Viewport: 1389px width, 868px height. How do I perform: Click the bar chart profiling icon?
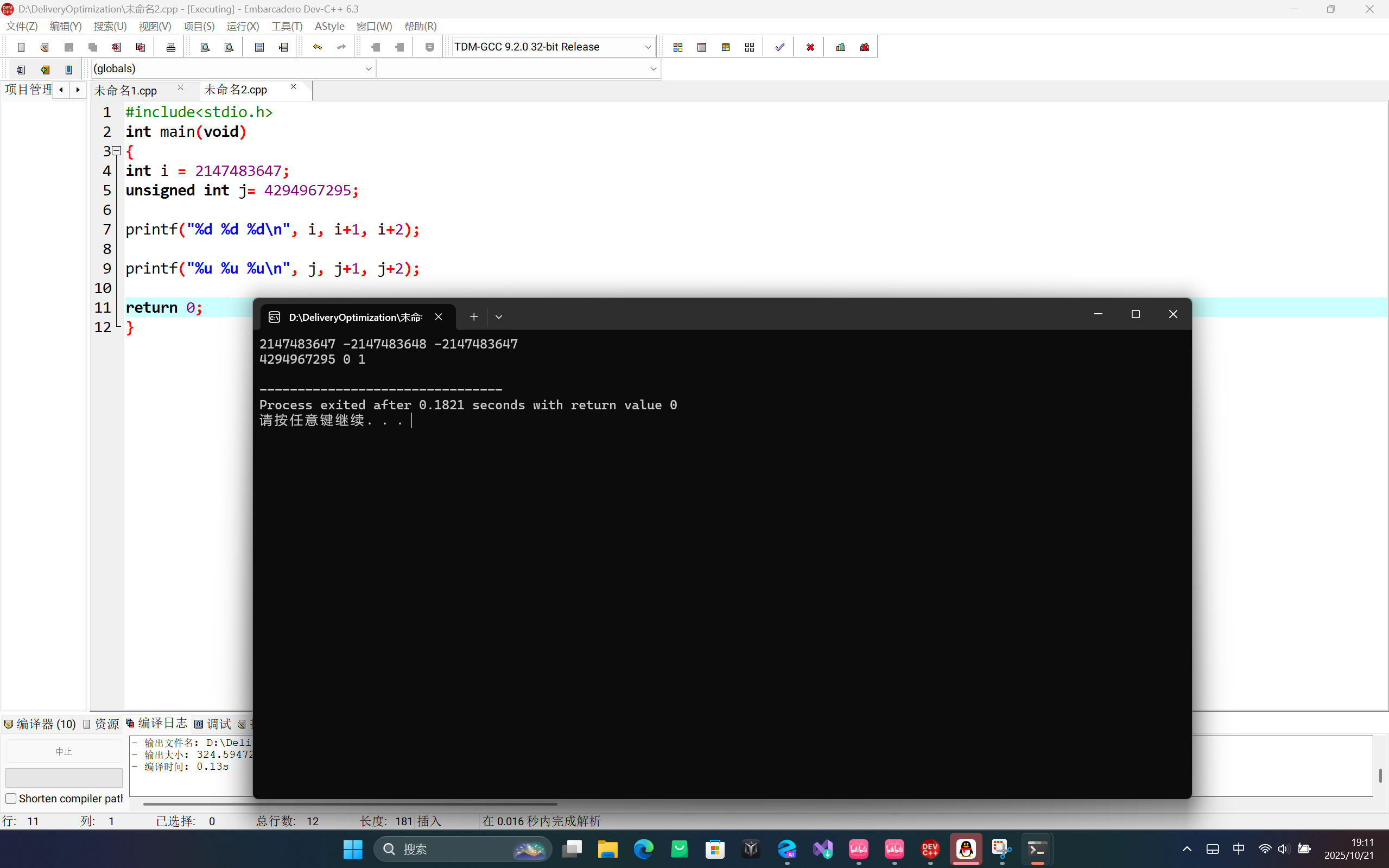(x=841, y=47)
